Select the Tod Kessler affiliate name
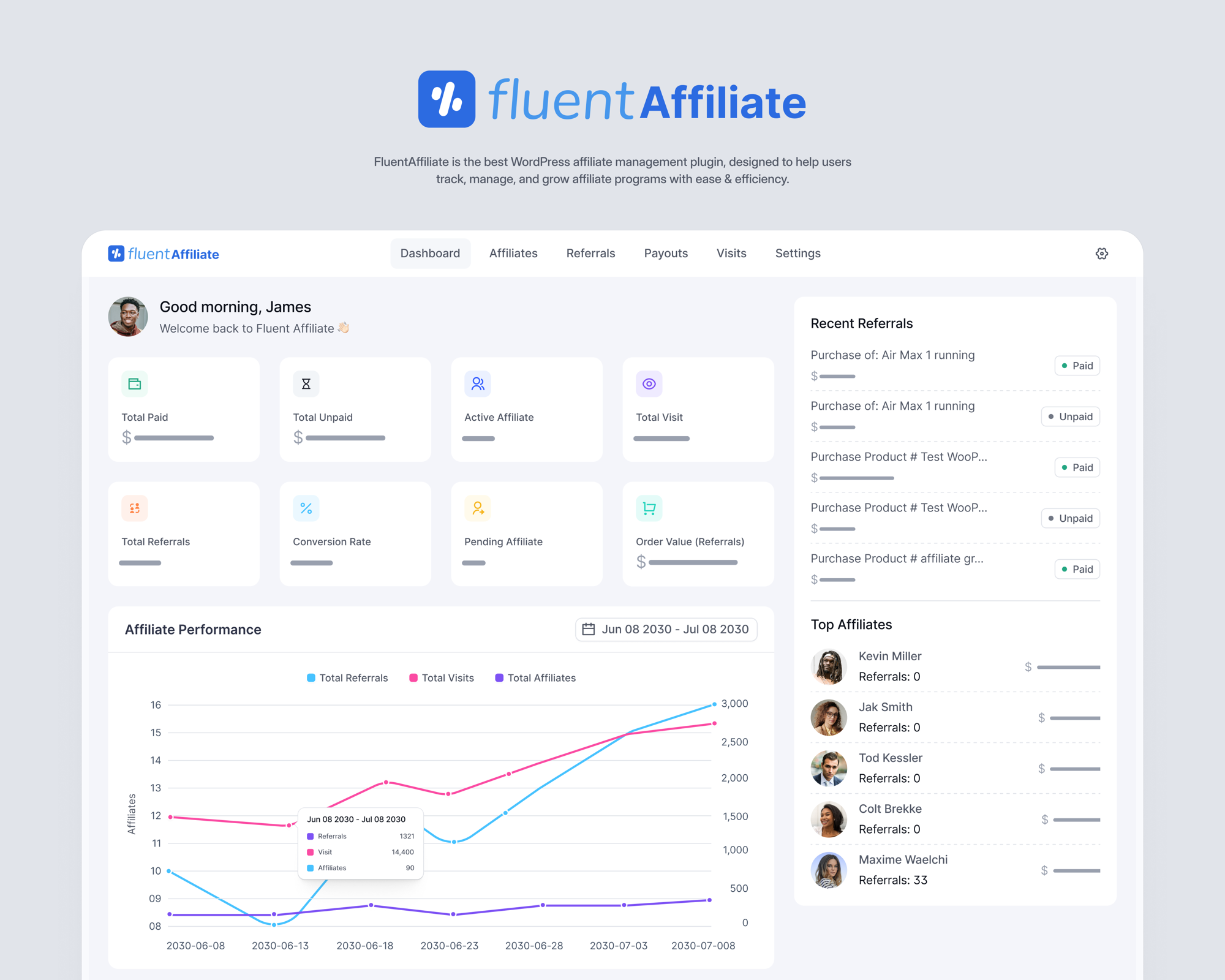The image size is (1225, 980). 890,758
